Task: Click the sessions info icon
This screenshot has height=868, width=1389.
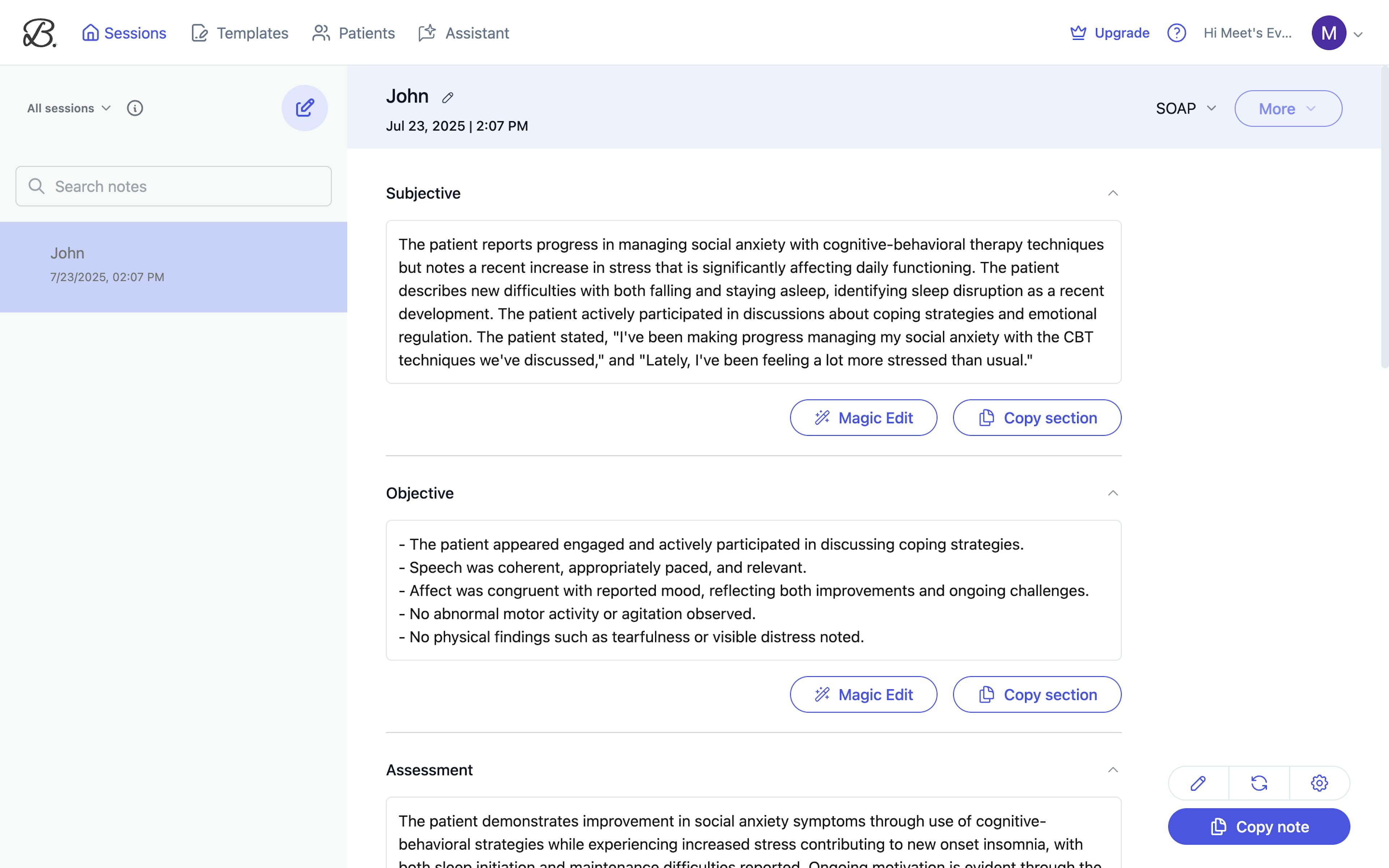Action: [x=135, y=108]
